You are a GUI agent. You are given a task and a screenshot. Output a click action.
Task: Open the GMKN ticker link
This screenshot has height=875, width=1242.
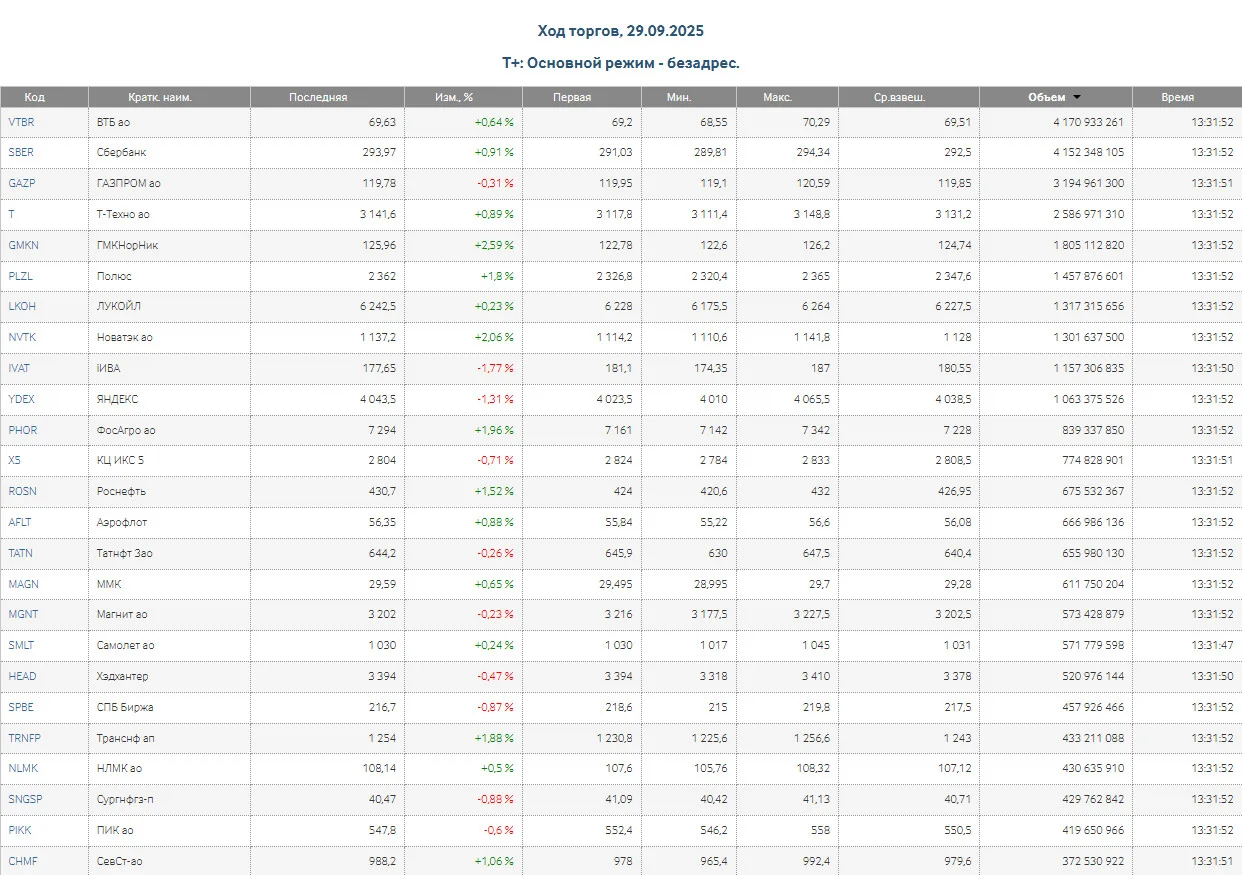(23, 245)
